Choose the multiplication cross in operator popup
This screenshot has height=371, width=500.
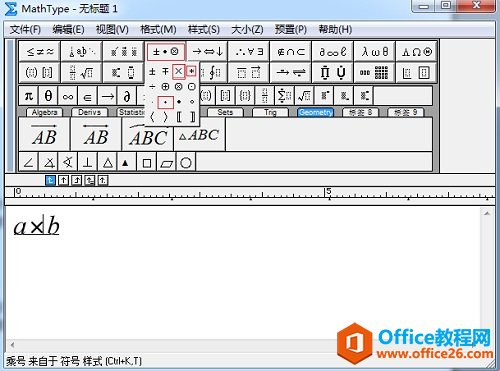pyautogui.click(x=178, y=71)
